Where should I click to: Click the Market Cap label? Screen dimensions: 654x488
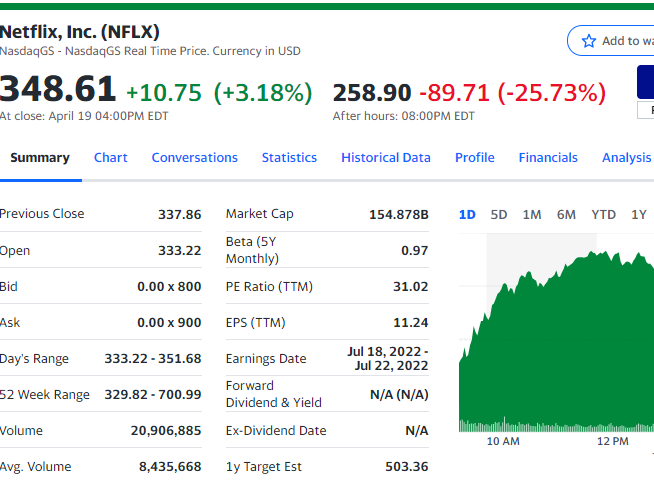pyautogui.click(x=259, y=214)
